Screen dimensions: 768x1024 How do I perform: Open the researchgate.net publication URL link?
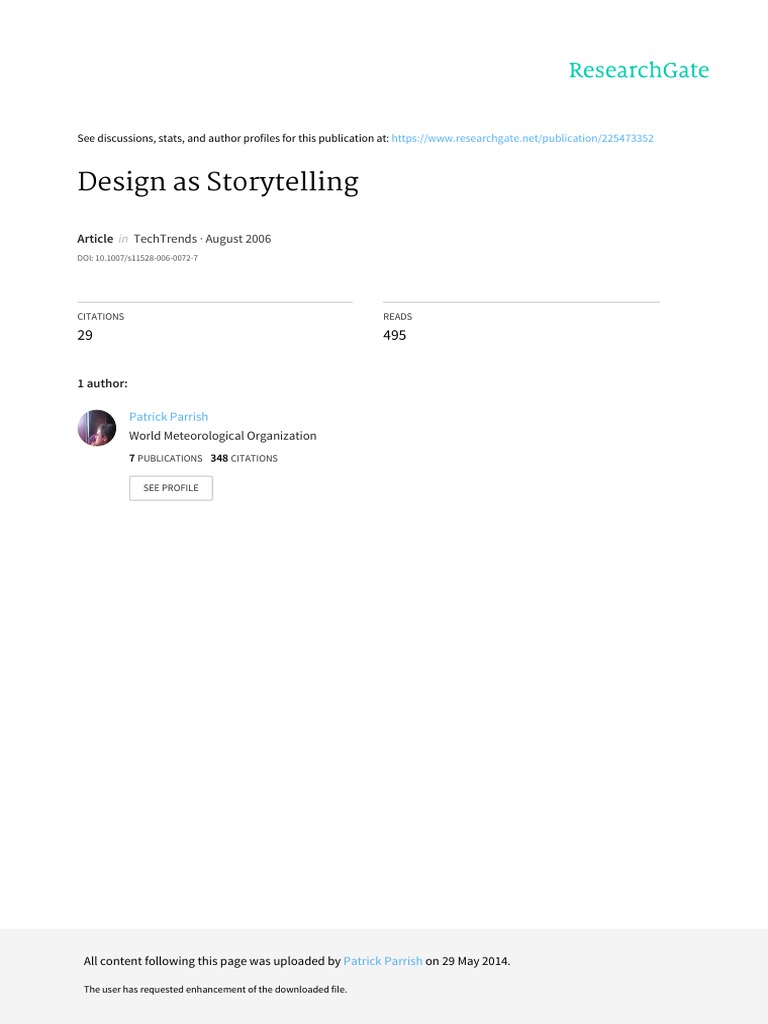coord(522,138)
